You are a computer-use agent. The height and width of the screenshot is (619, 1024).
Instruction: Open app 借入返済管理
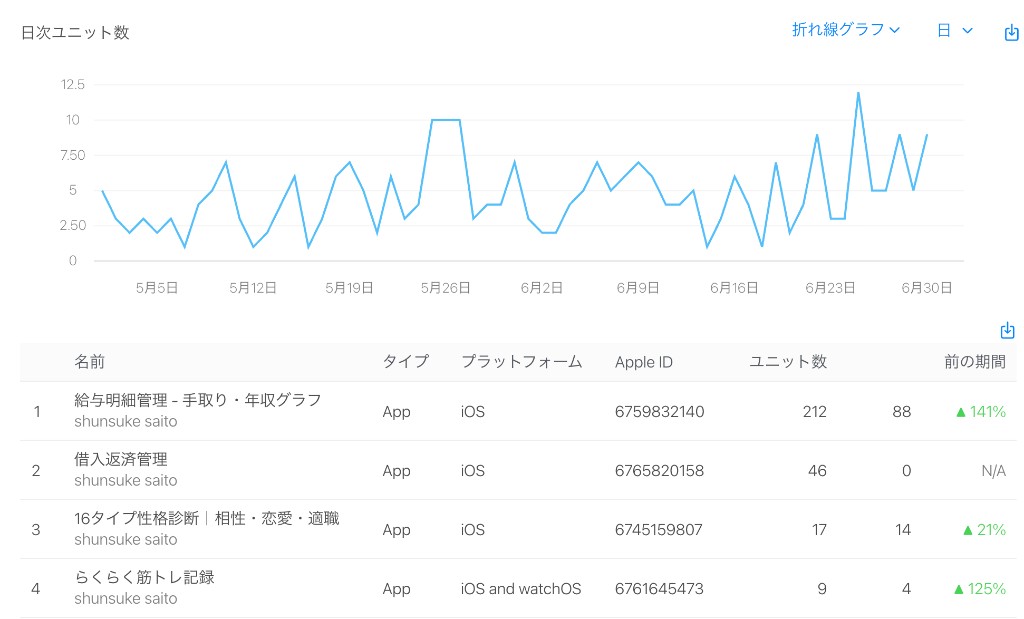pos(121,459)
